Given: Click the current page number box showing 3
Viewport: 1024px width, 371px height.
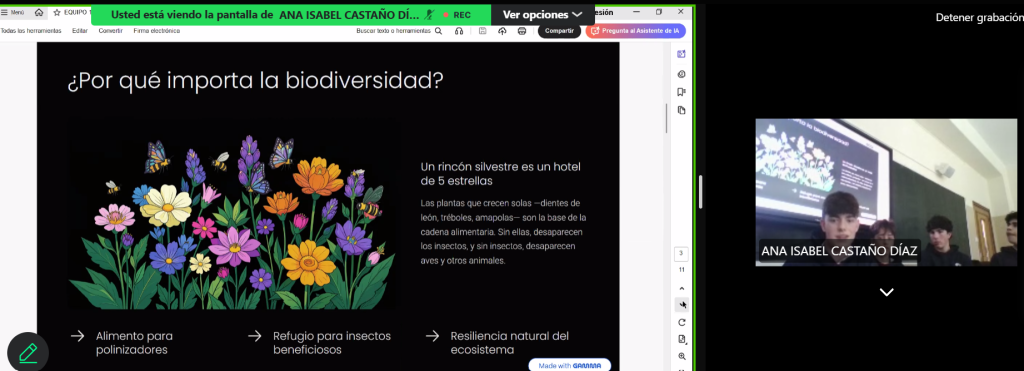Looking at the screenshot, I should point(682,253).
